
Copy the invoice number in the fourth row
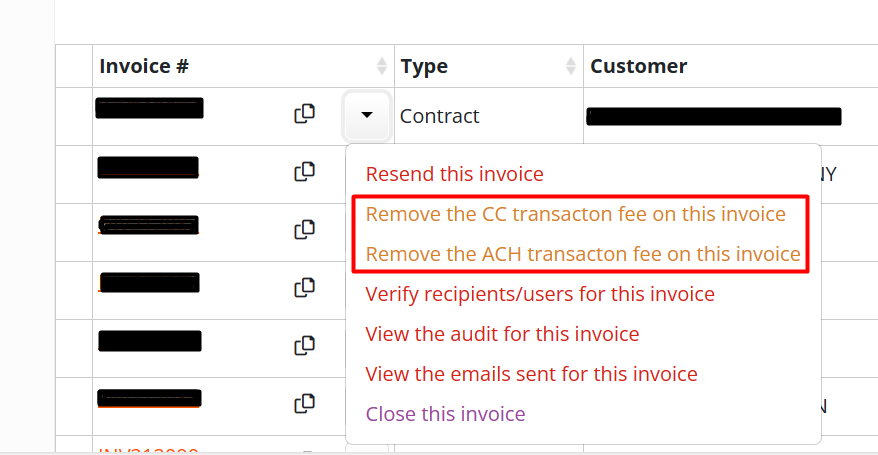pos(305,288)
